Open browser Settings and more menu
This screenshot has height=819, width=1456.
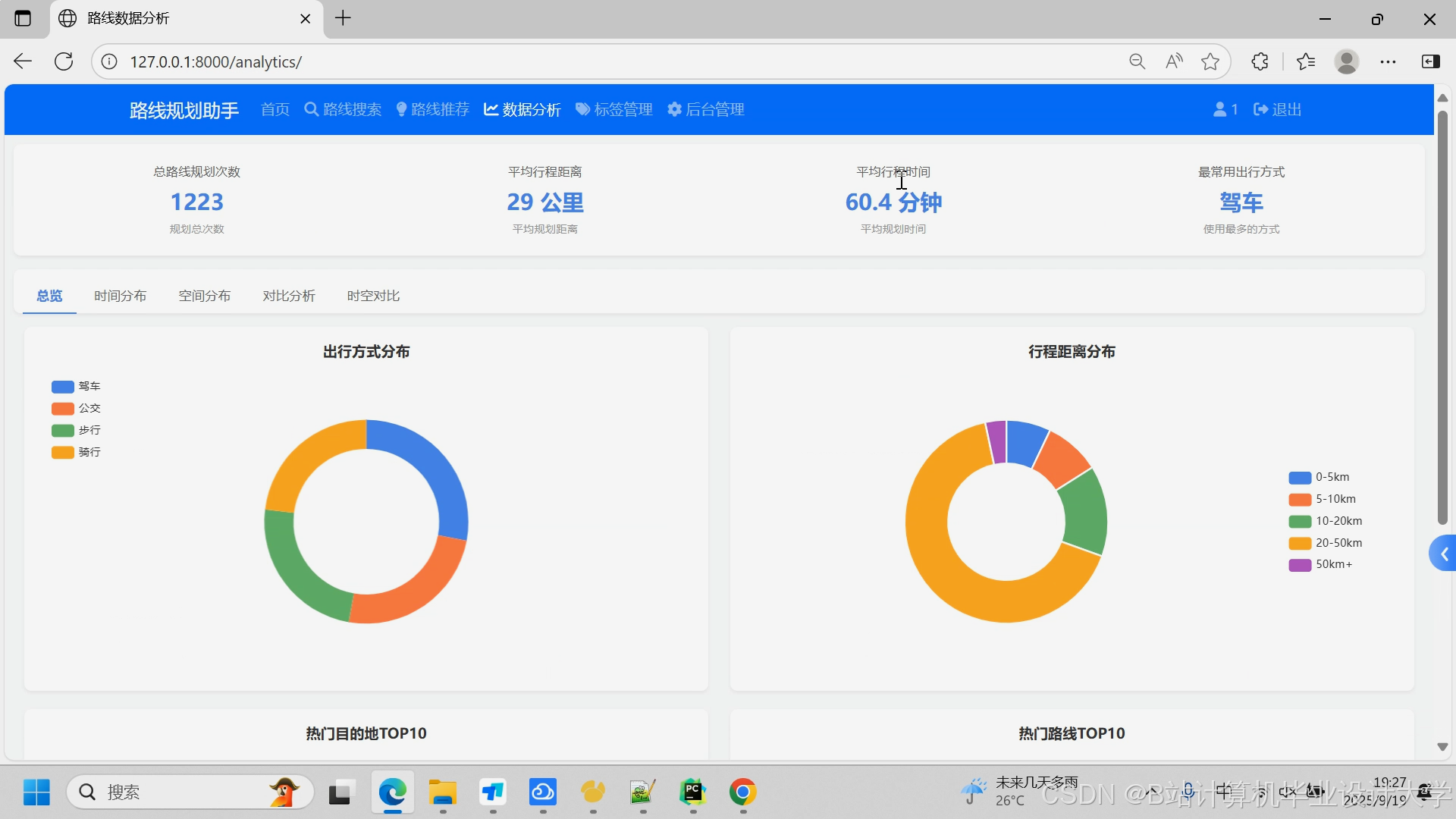pyautogui.click(x=1388, y=61)
